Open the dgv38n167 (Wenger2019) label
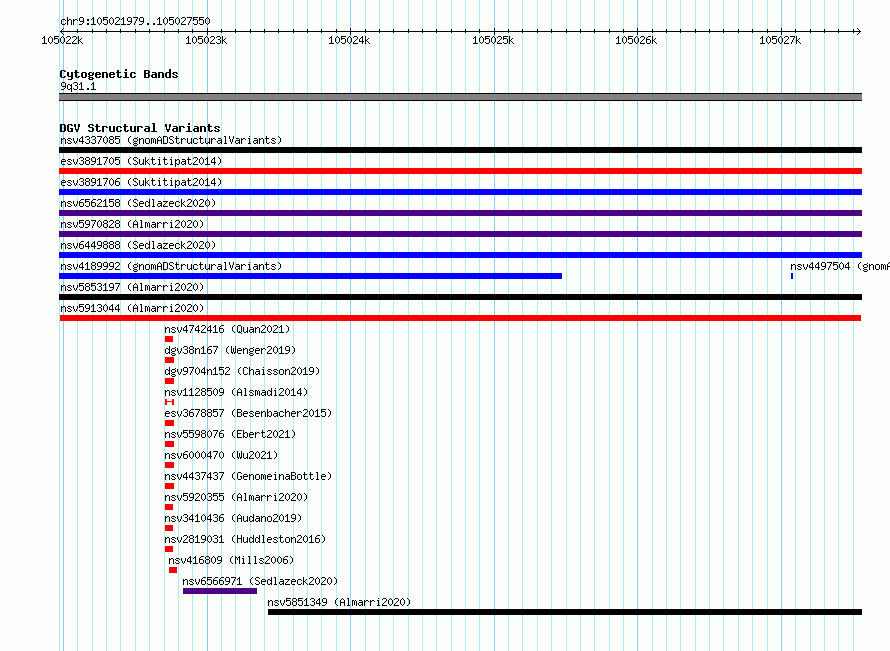 (x=230, y=350)
